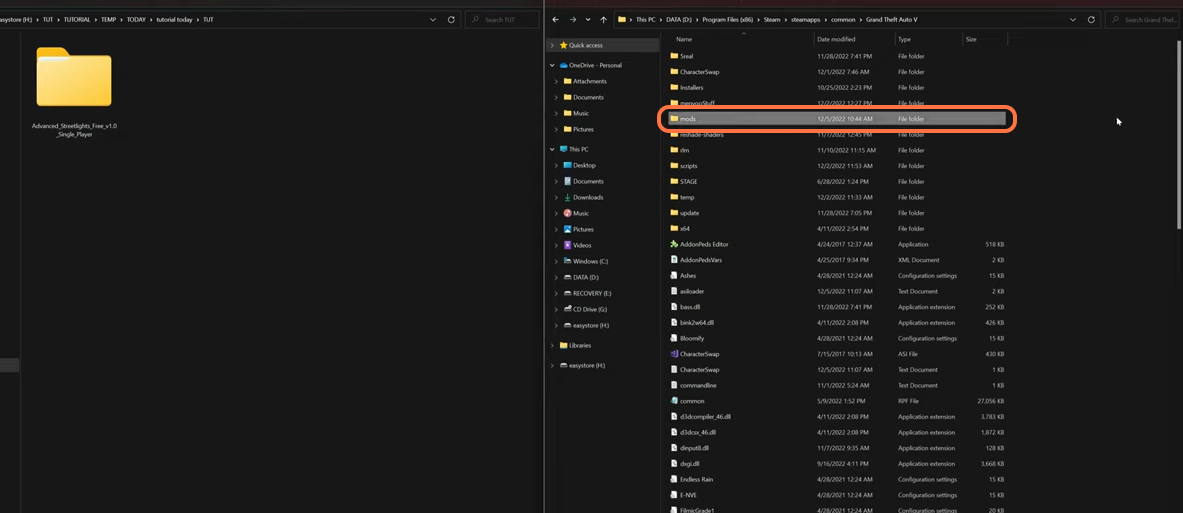
Task: Click the Back arrow in the right window
Action: [556, 19]
